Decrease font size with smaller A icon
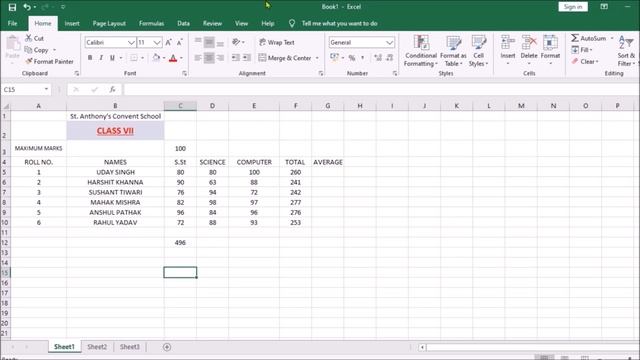Image resolution: width=640 pixels, height=360 pixels. tap(180, 42)
